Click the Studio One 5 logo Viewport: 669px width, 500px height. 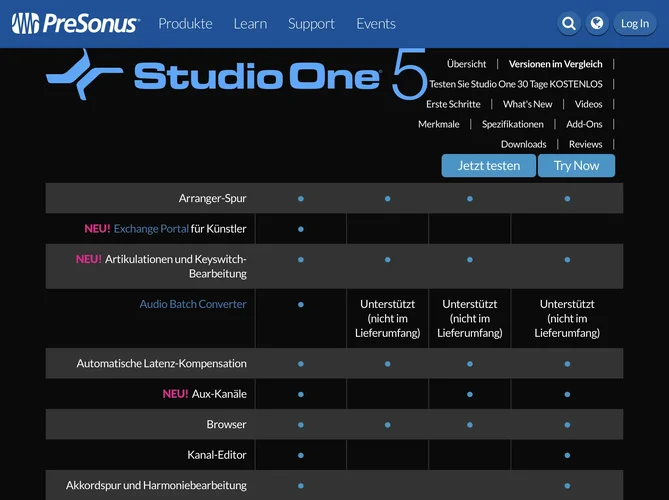pyautogui.click(x=236, y=75)
